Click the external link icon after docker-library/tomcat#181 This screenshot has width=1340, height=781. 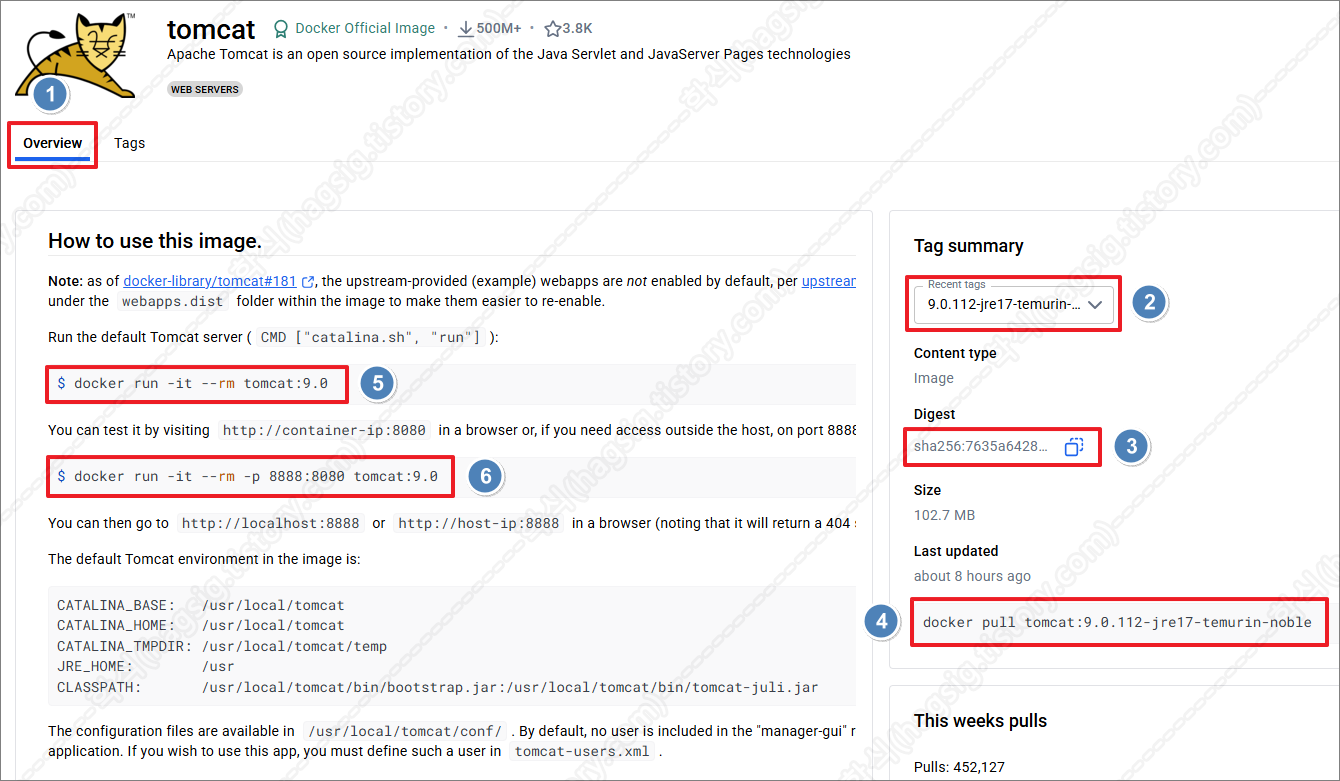pyautogui.click(x=308, y=282)
